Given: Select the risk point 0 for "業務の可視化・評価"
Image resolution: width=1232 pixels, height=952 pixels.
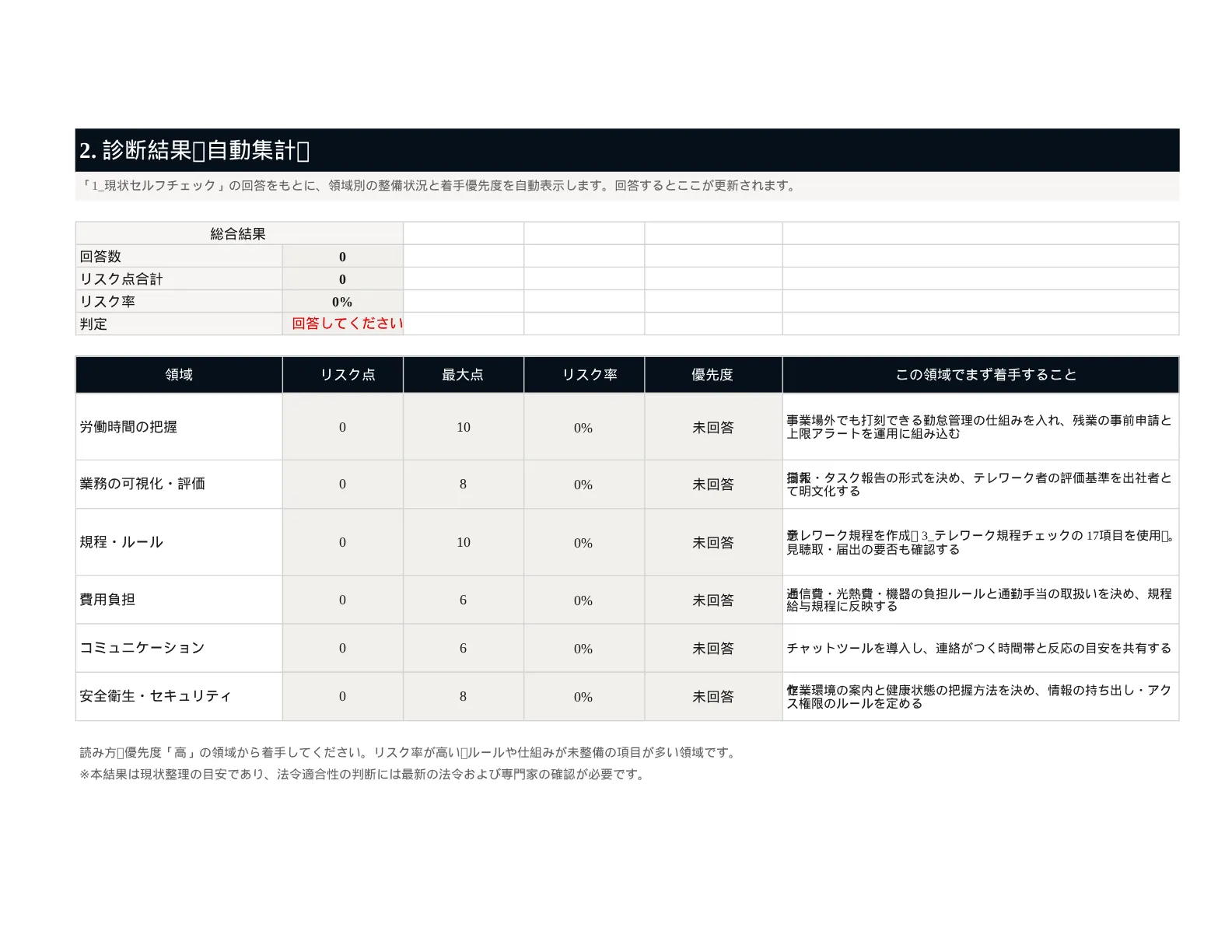Looking at the screenshot, I should [x=342, y=484].
